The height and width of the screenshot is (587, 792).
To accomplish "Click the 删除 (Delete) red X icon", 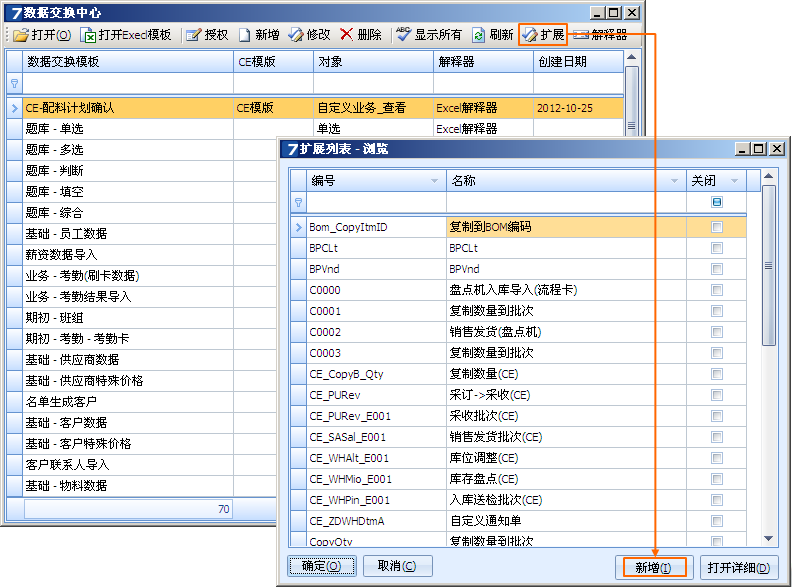I will pyautogui.click(x=347, y=35).
